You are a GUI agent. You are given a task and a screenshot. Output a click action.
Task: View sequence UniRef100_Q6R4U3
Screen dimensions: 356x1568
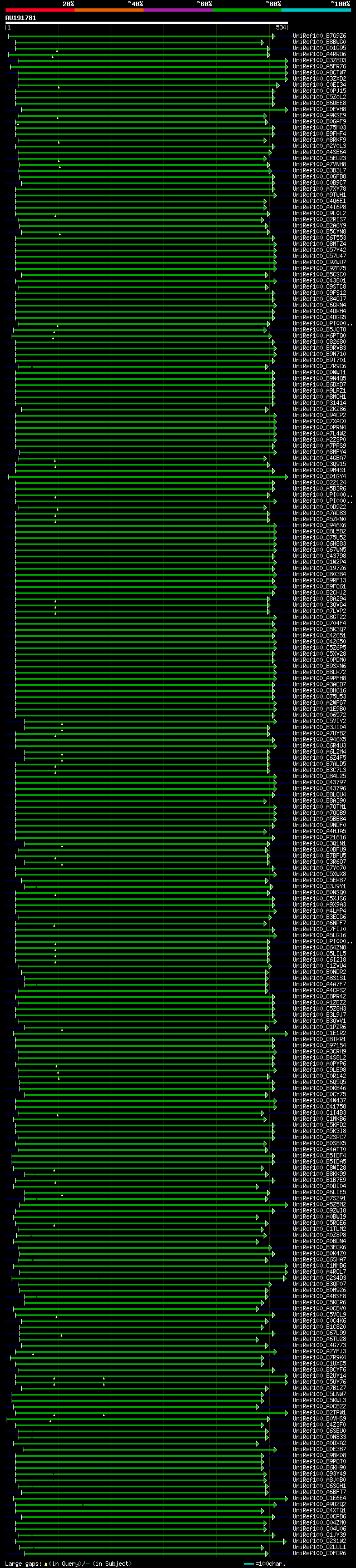(319, 746)
